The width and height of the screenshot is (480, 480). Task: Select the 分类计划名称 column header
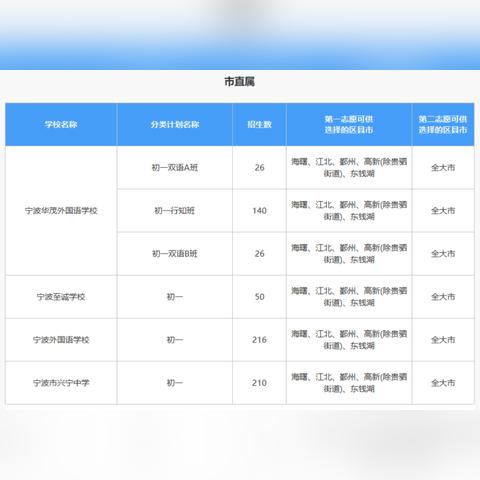tap(175, 125)
